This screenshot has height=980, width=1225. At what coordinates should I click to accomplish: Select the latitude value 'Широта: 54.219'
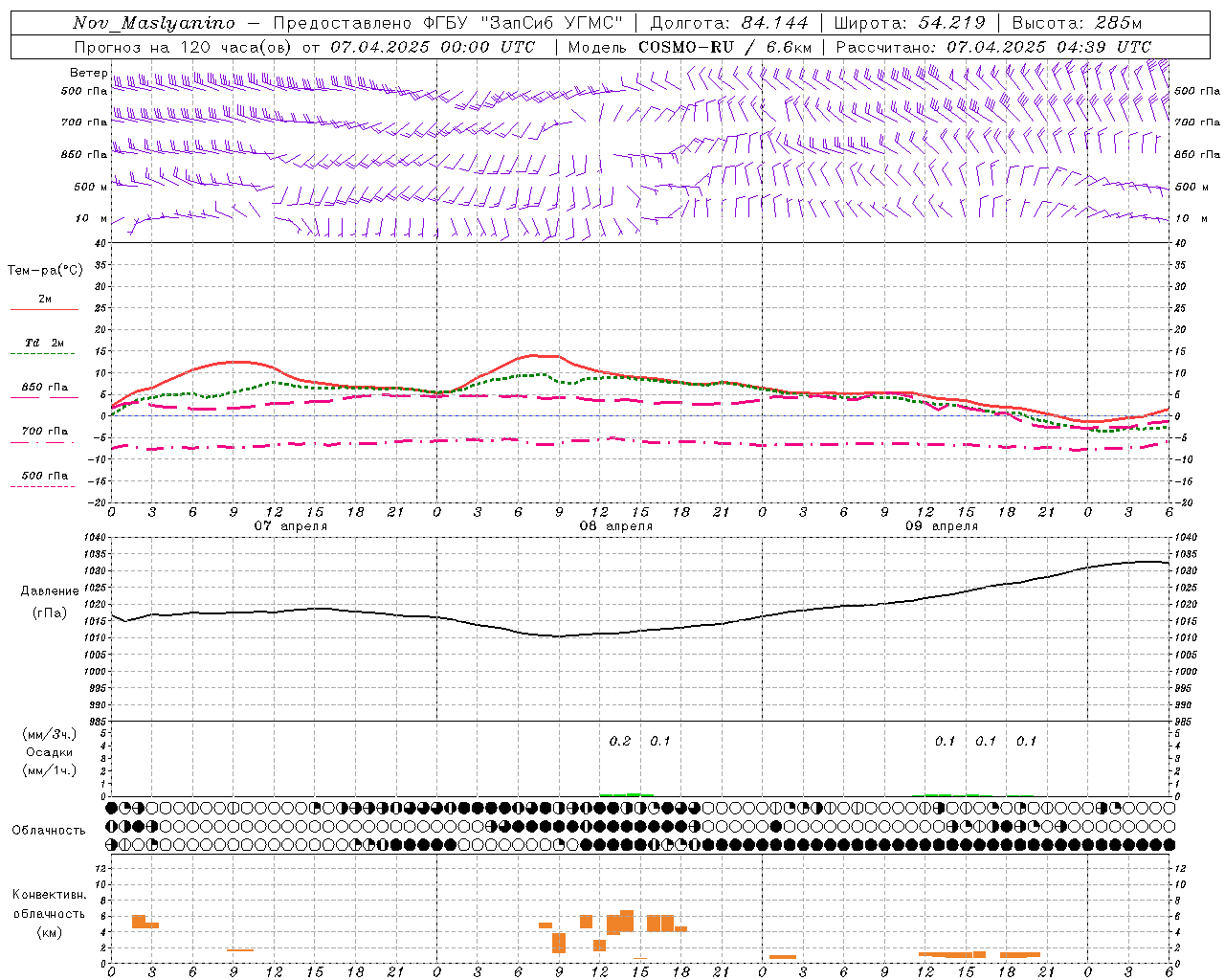point(909,23)
